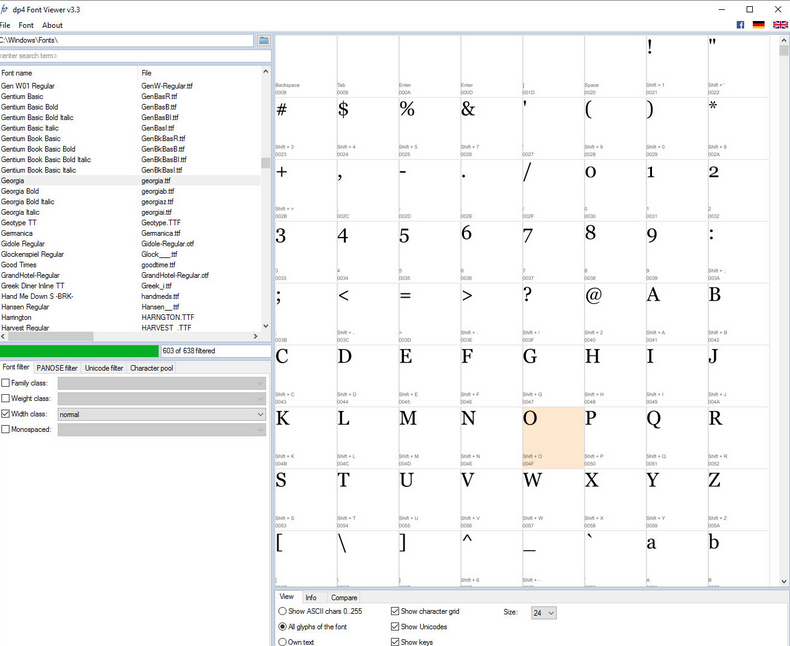This screenshot has height=646, width=790.
Task: Open the Compare tab
Action: click(344, 597)
